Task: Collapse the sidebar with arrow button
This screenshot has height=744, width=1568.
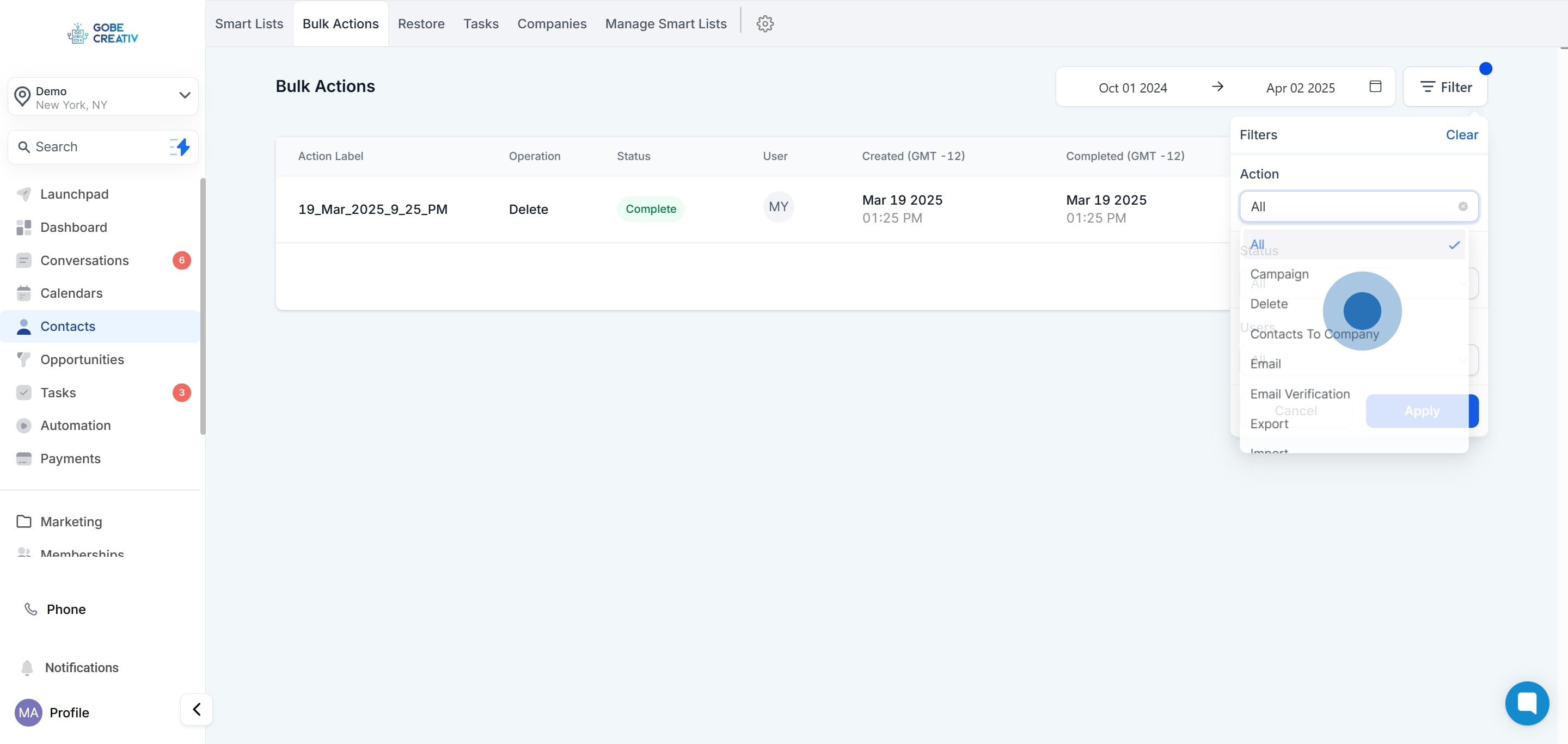Action: 197,709
